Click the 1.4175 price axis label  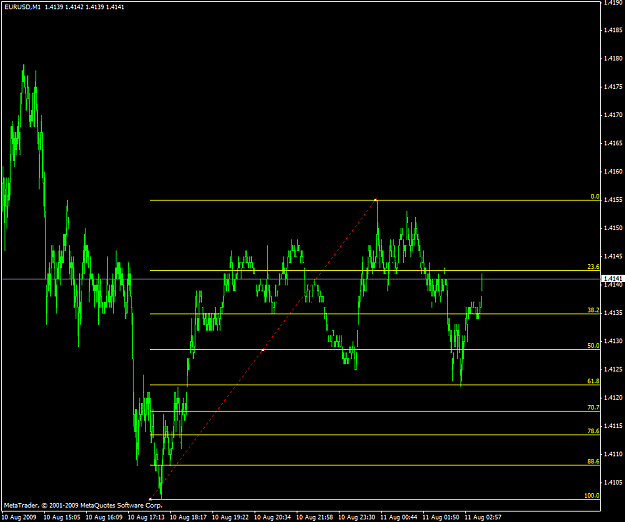[x=613, y=86]
